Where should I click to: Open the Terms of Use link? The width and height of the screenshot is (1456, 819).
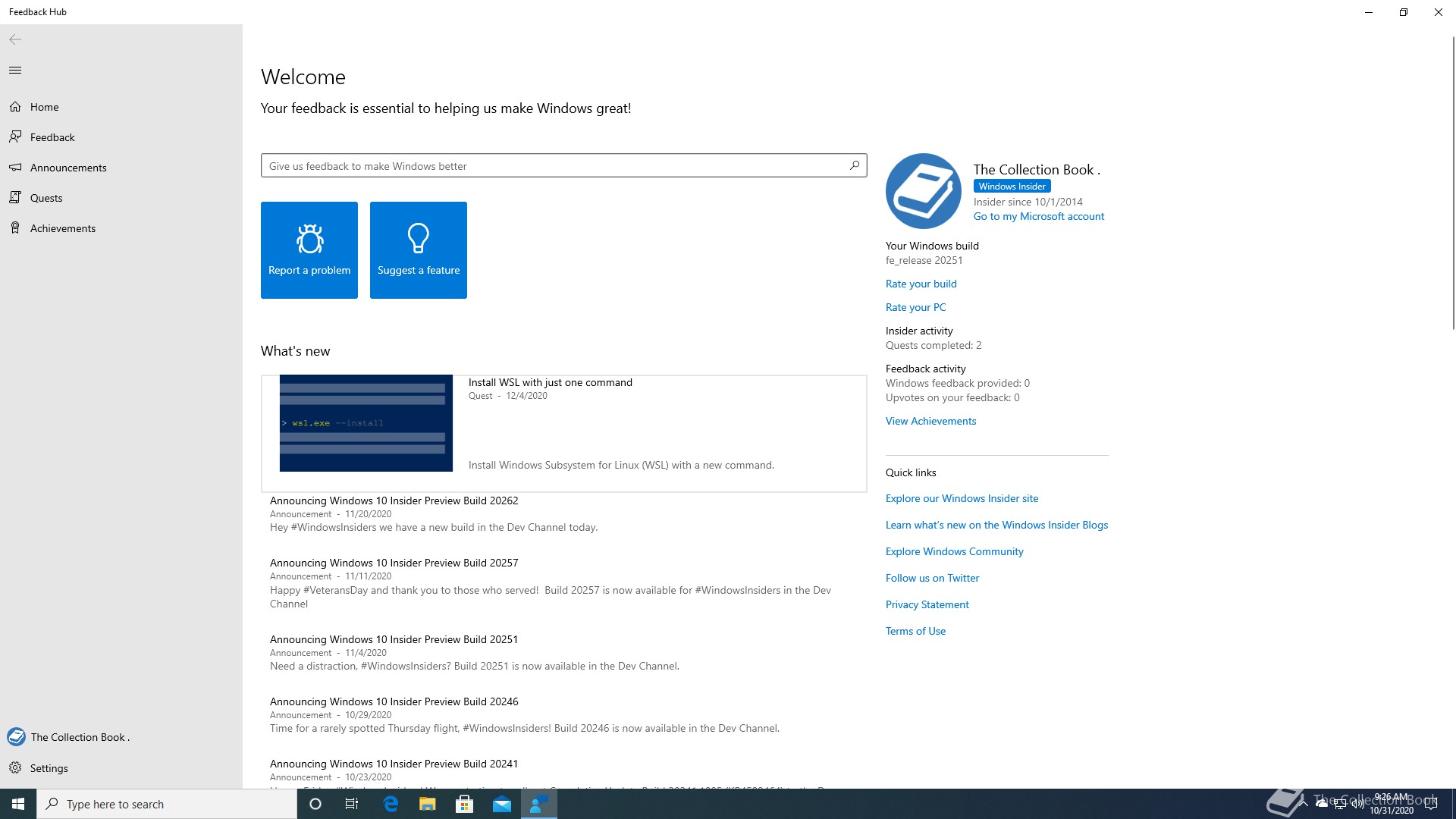pos(916,631)
